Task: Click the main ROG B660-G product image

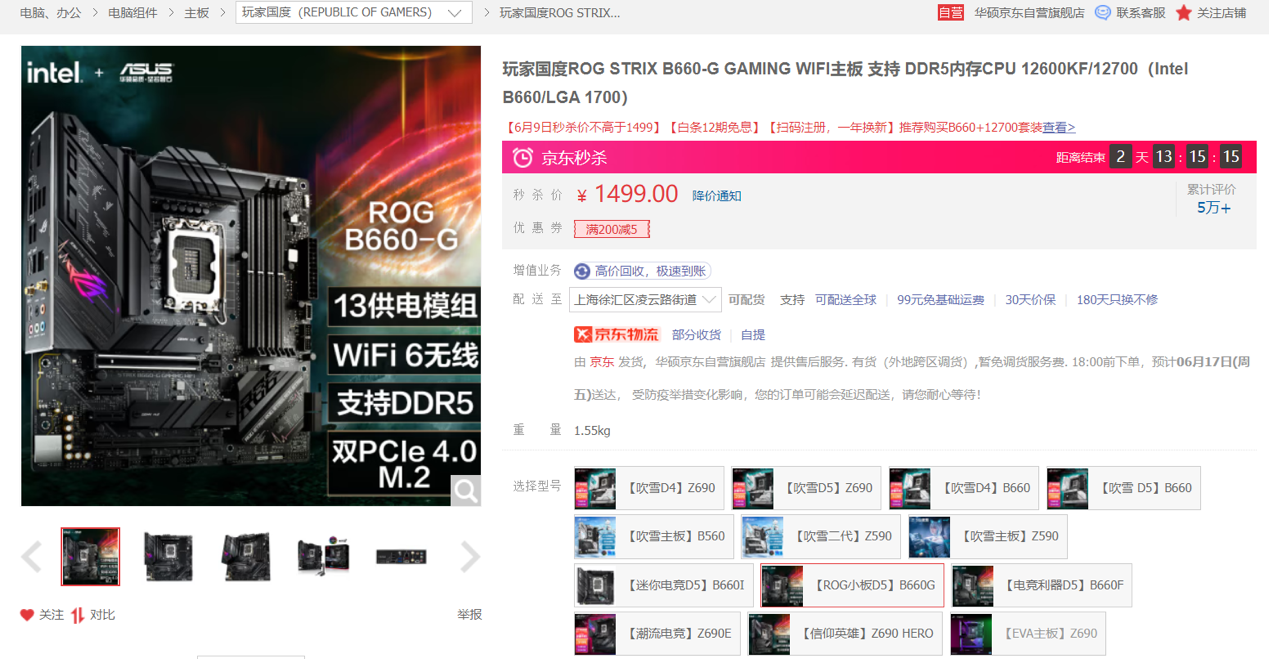Action: point(251,276)
